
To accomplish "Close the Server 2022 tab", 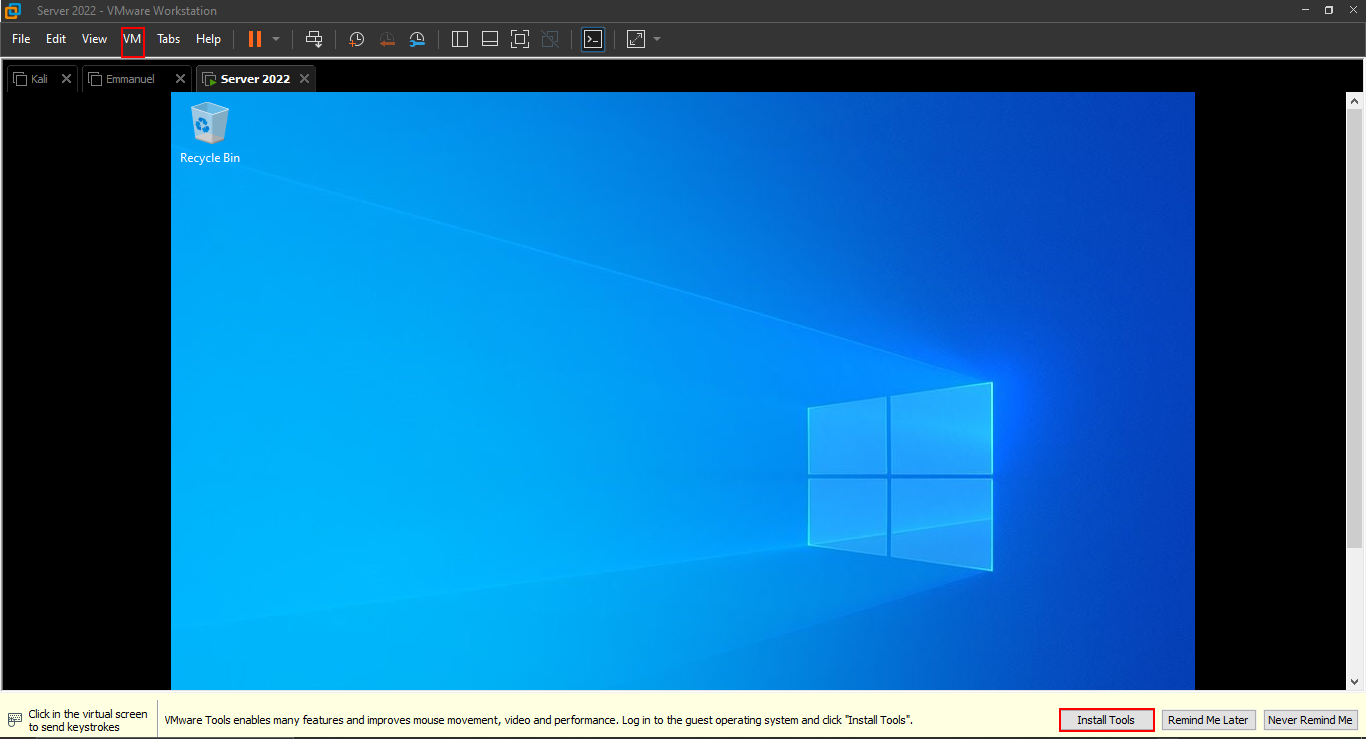I will point(304,79).
